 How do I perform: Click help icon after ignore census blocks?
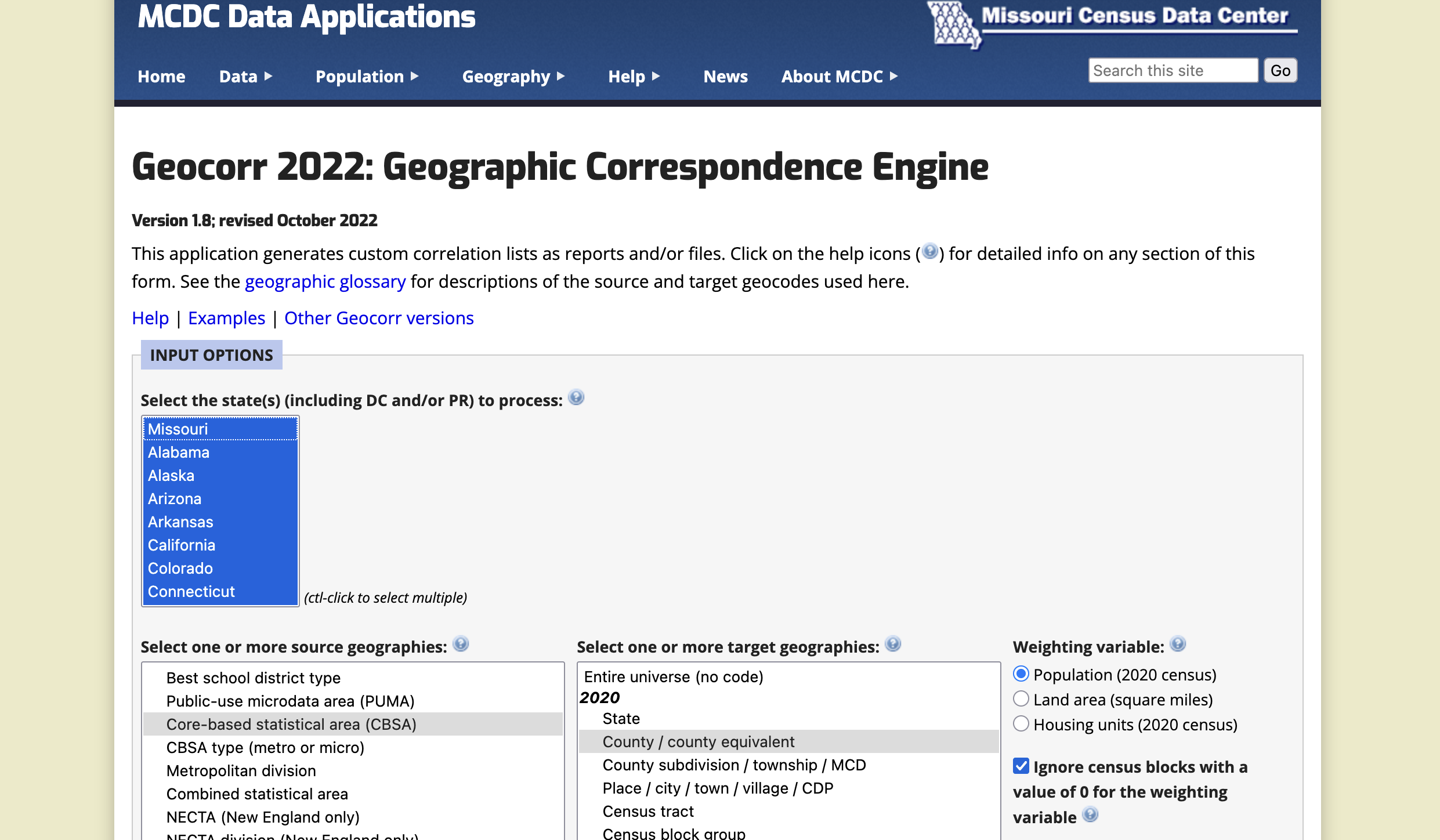[x=1090, y=815]
